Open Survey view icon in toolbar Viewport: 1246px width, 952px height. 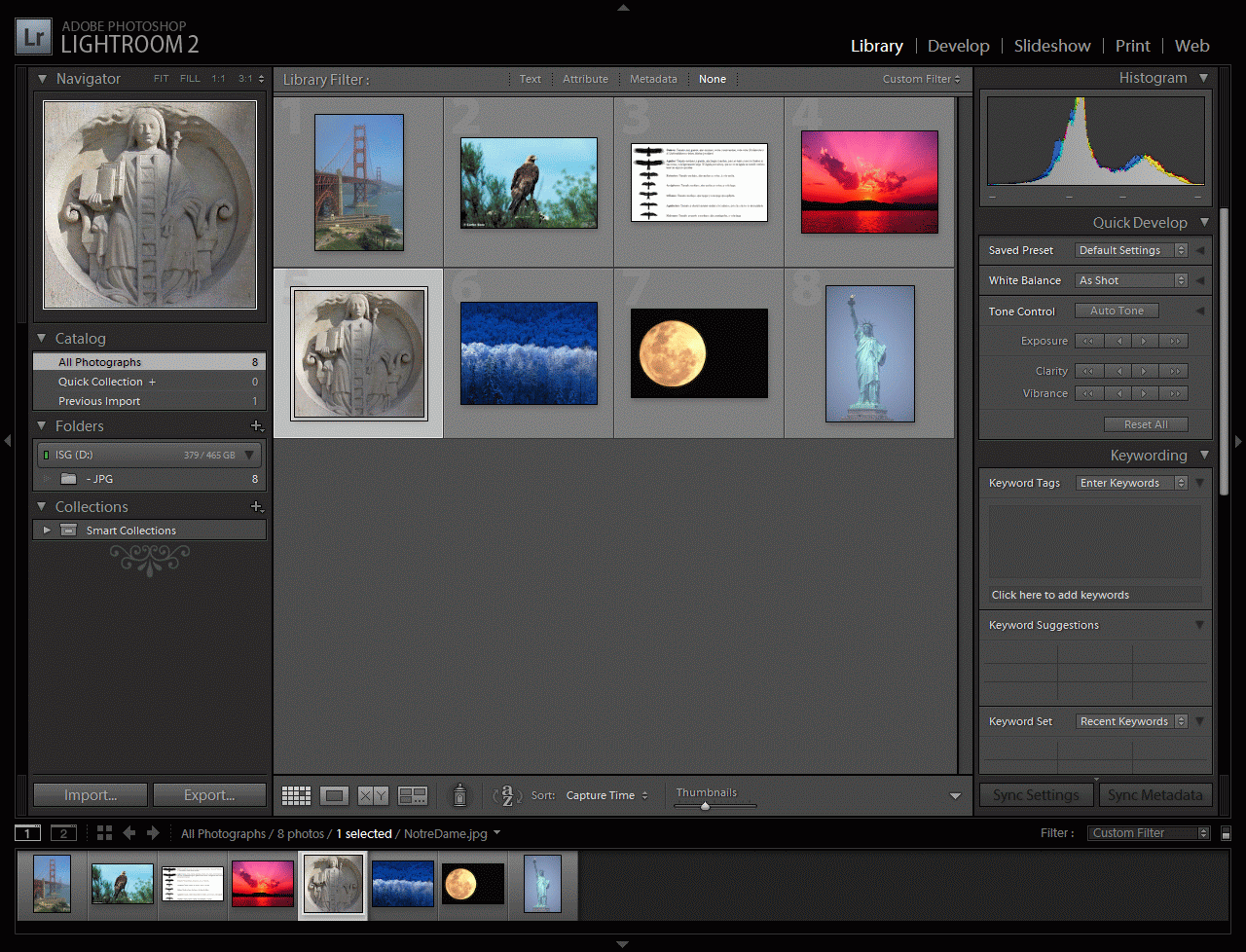pyautogui.click(x=413, y=795)
